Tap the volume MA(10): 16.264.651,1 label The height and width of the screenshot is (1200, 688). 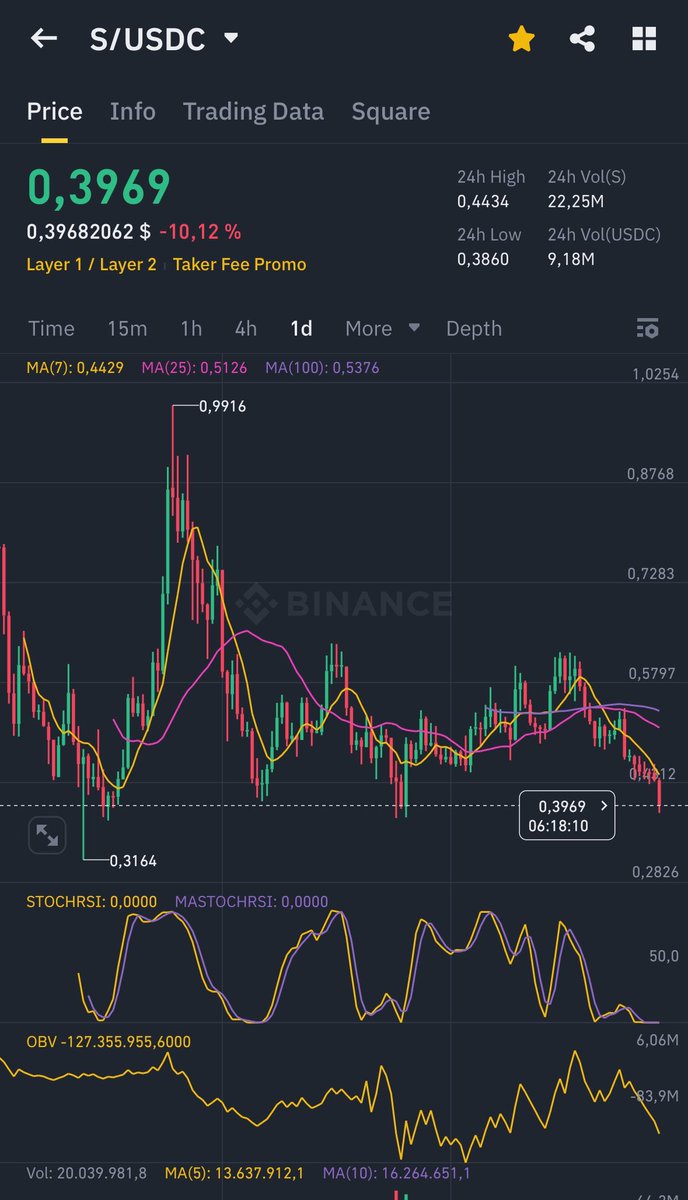tap(396, 1173)
